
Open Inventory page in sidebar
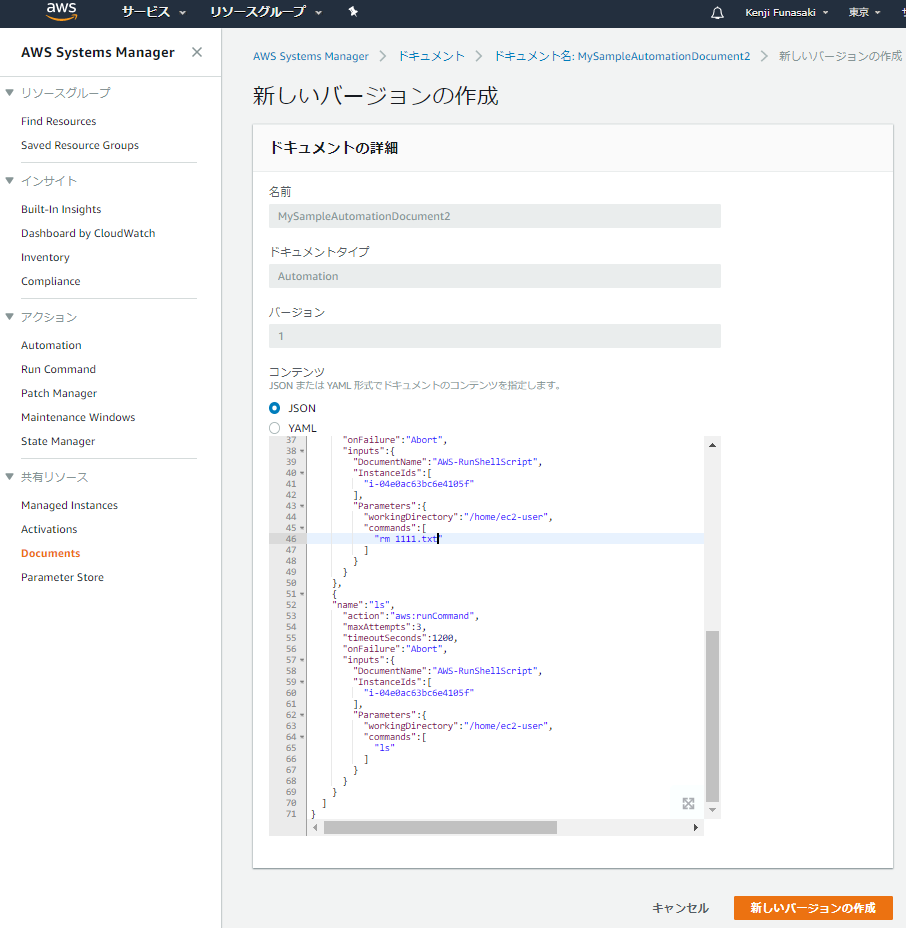45,257
